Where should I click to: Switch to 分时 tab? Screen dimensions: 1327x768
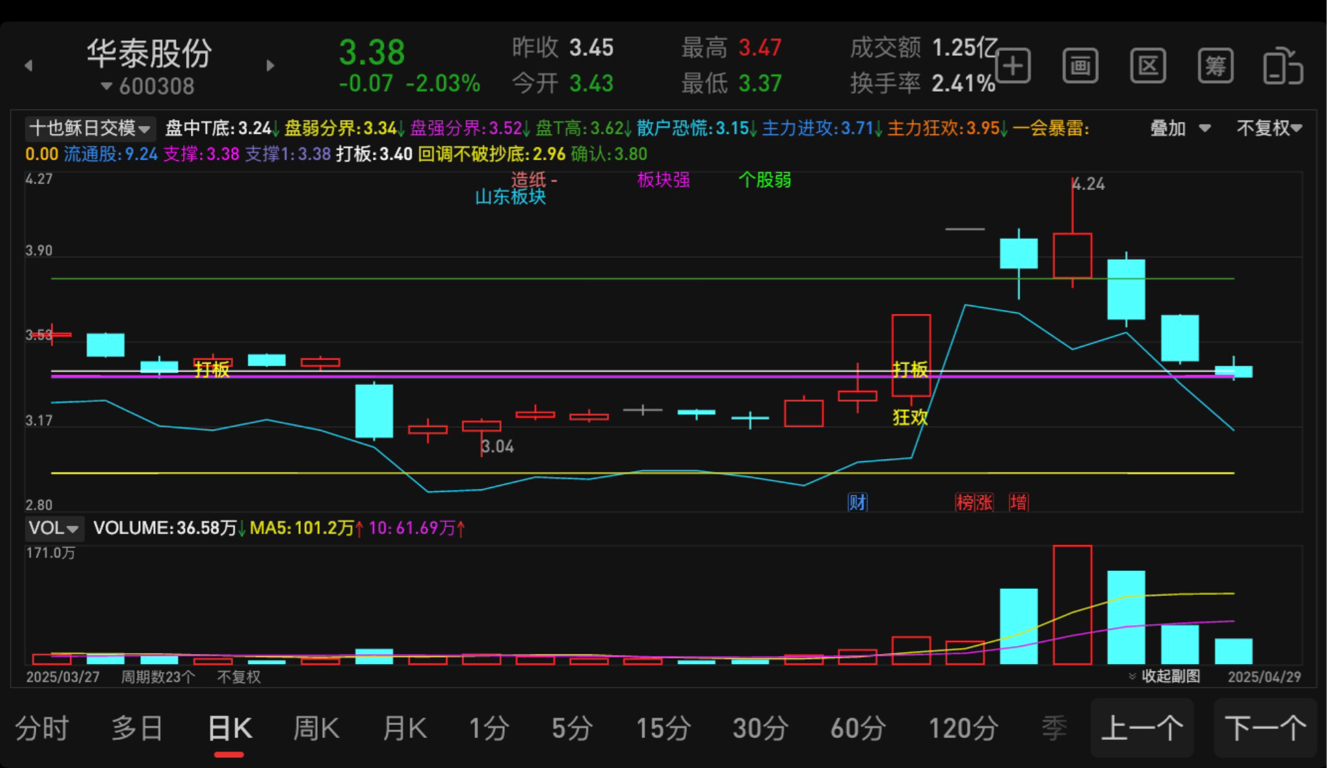(x=42, y=728)
